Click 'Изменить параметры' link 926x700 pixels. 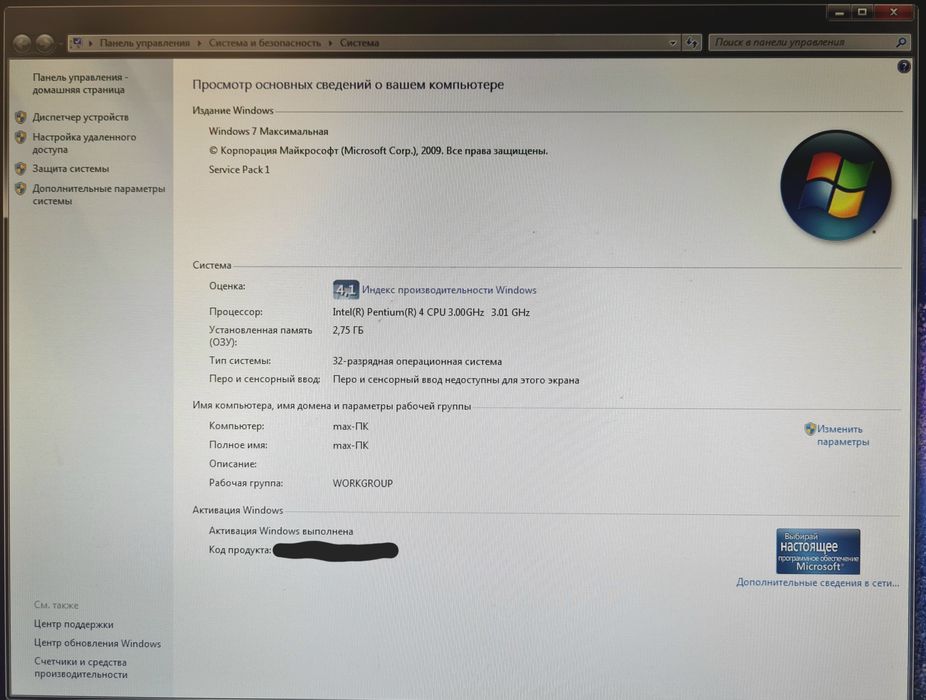pos(843,435)
